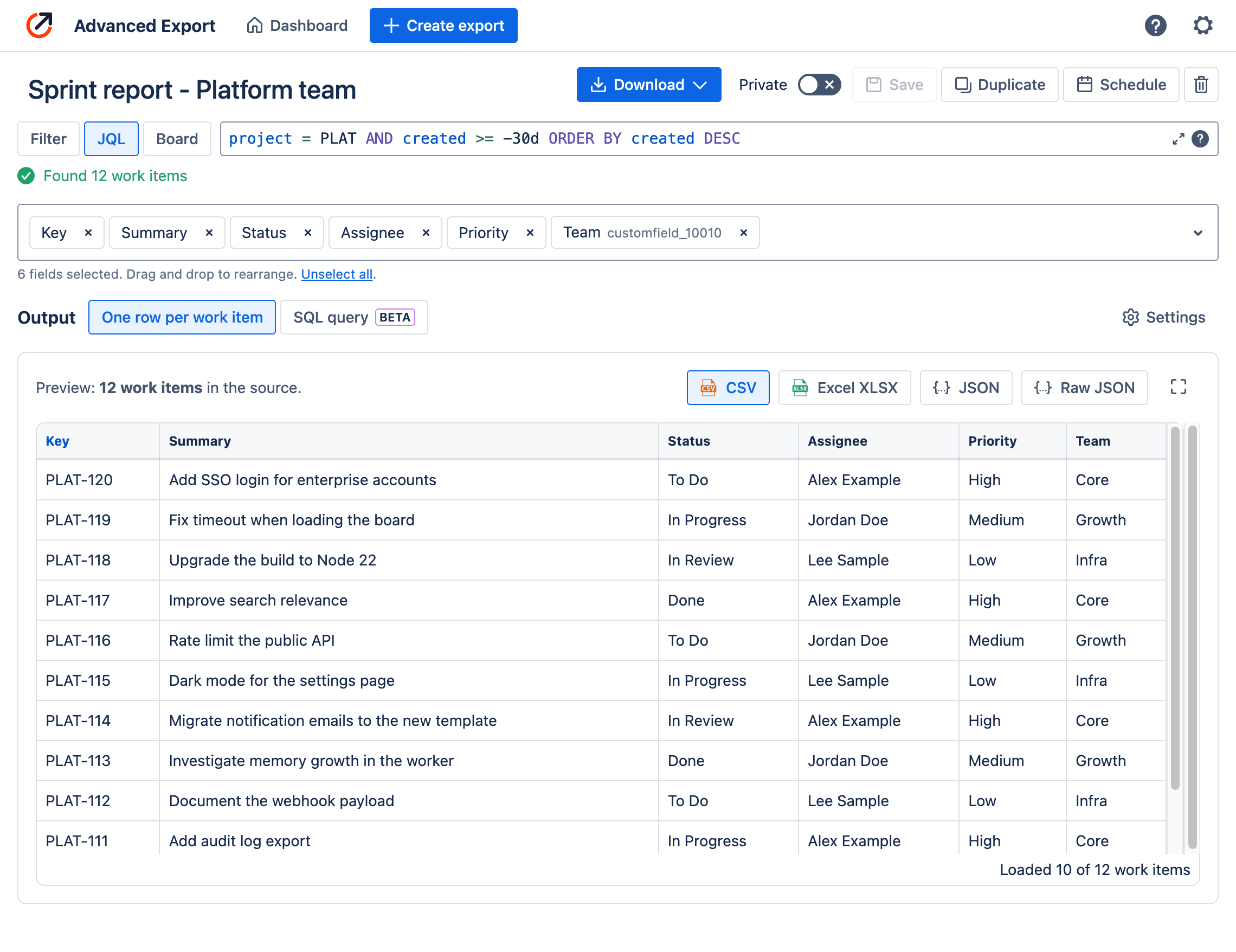Image resolution: width=1236 pixels, height=952 pixels.
Task: Select the CSV output format
Action: pyautogui.click(x=728, y=388)
